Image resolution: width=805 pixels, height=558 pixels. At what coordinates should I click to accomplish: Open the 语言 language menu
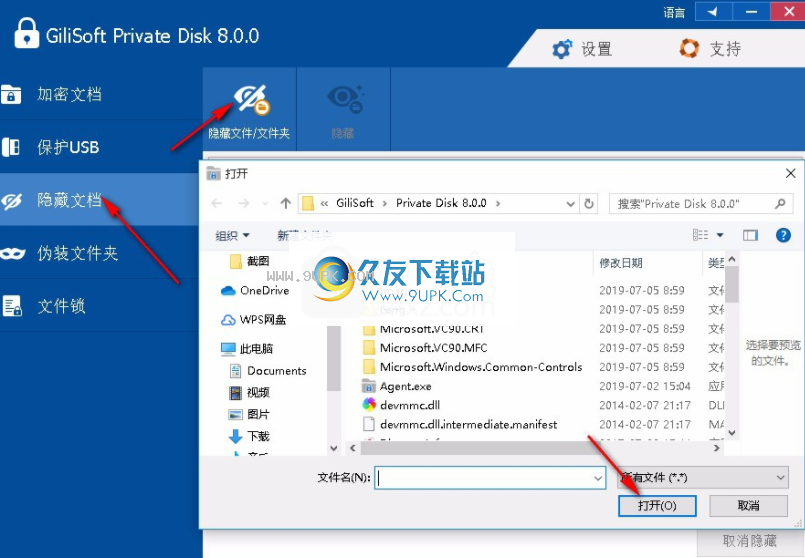(x=674, y=12)
